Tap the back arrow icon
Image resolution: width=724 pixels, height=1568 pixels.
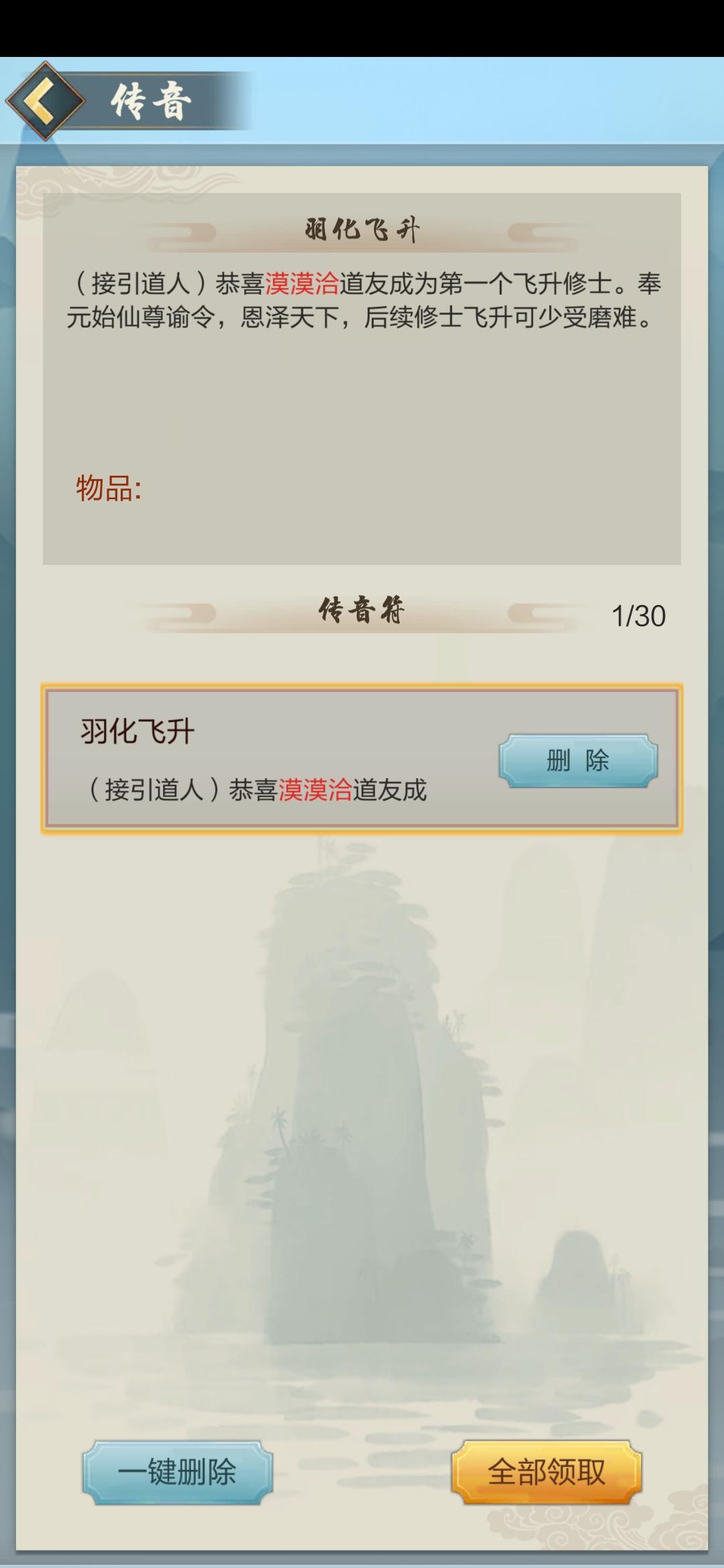point(45,101)
